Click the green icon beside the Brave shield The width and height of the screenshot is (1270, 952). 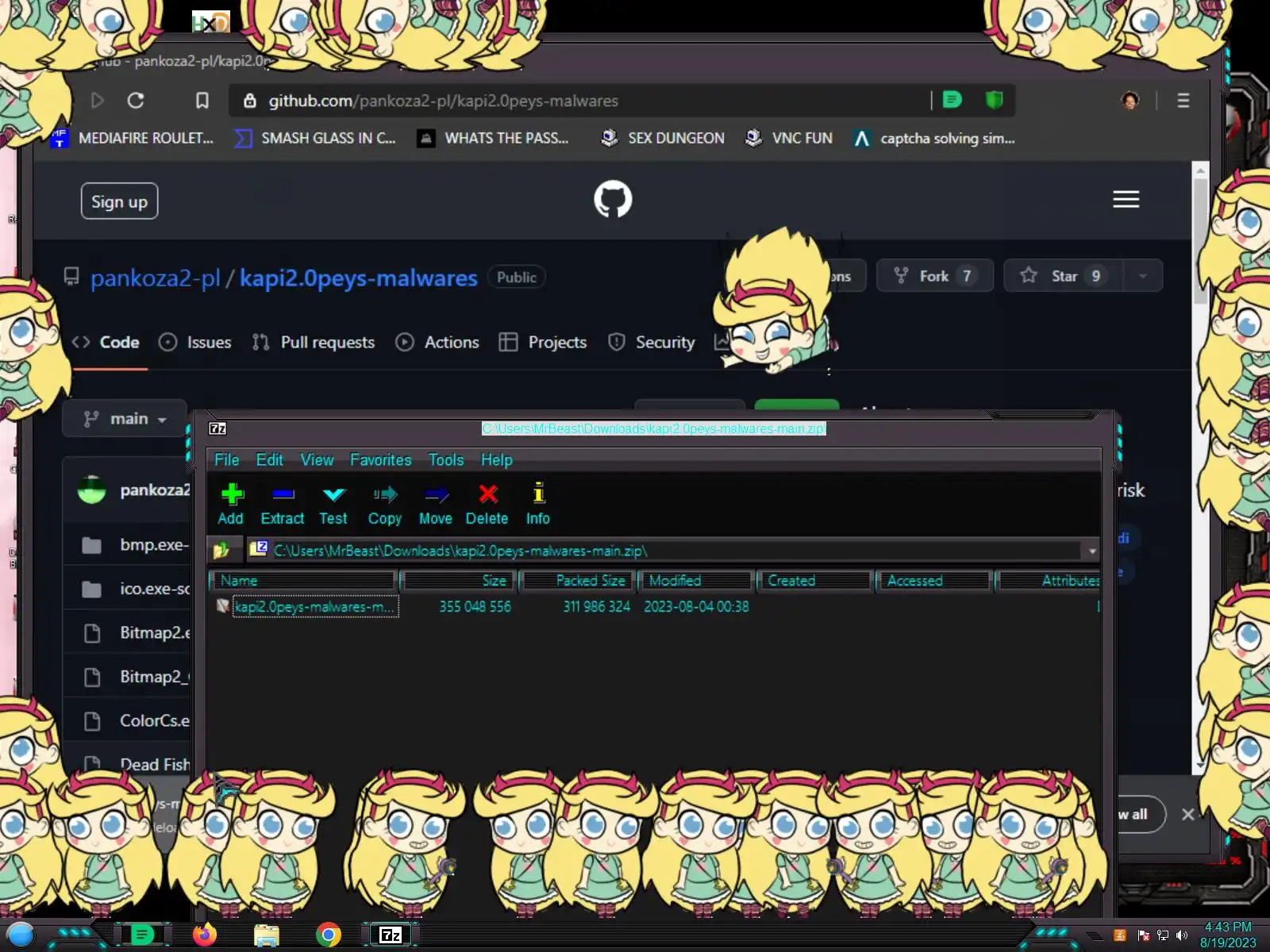pyautogui.click(x=952, y=100)
